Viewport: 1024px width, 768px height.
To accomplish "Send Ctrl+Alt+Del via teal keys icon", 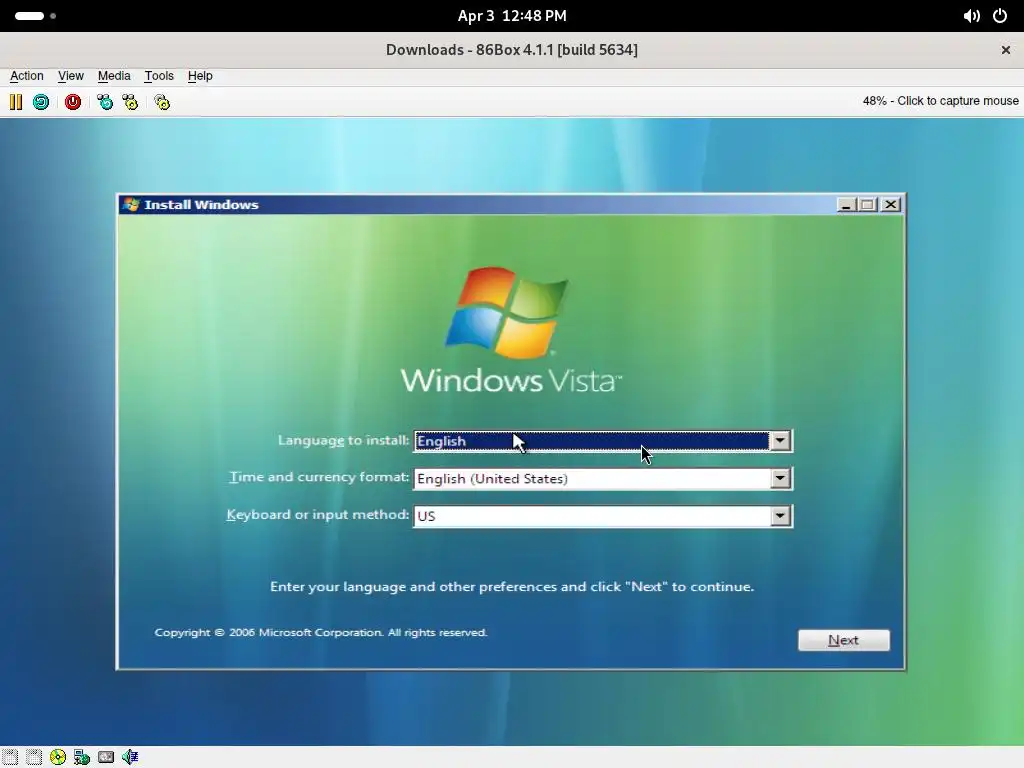I will point(104,102).
